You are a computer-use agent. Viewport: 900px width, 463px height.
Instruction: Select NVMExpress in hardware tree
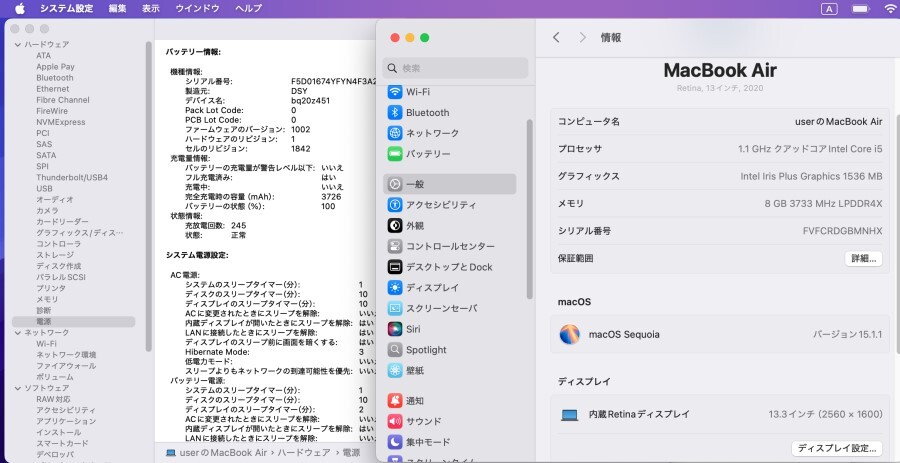(x=61, y=122)
